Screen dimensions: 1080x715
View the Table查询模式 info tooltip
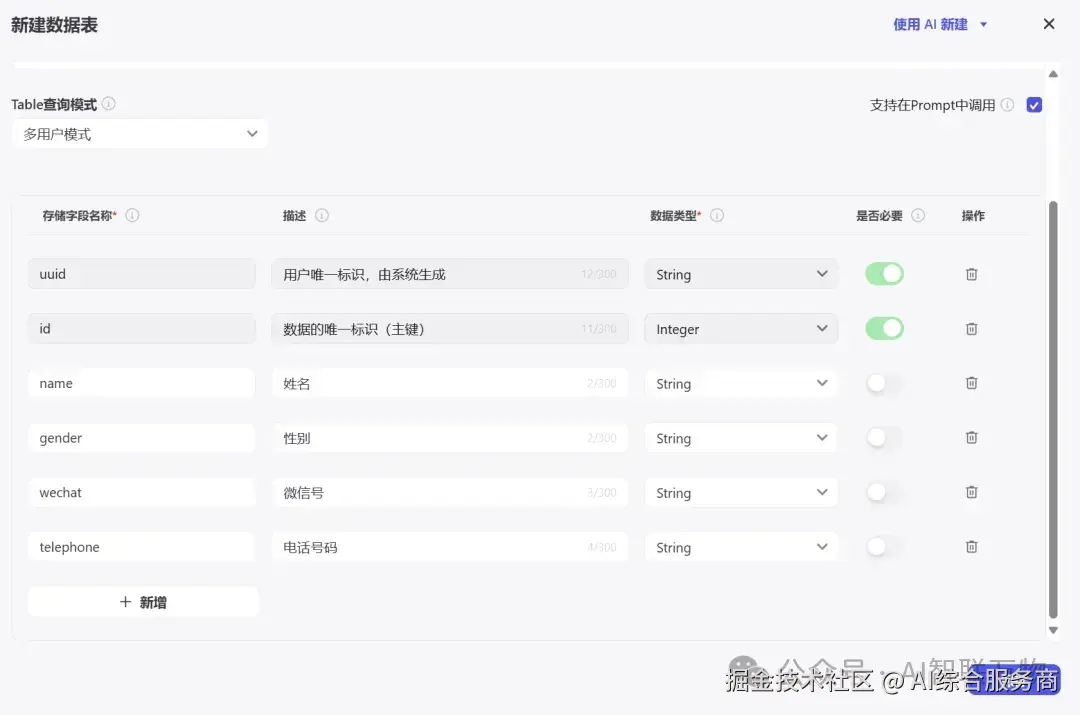108,103
